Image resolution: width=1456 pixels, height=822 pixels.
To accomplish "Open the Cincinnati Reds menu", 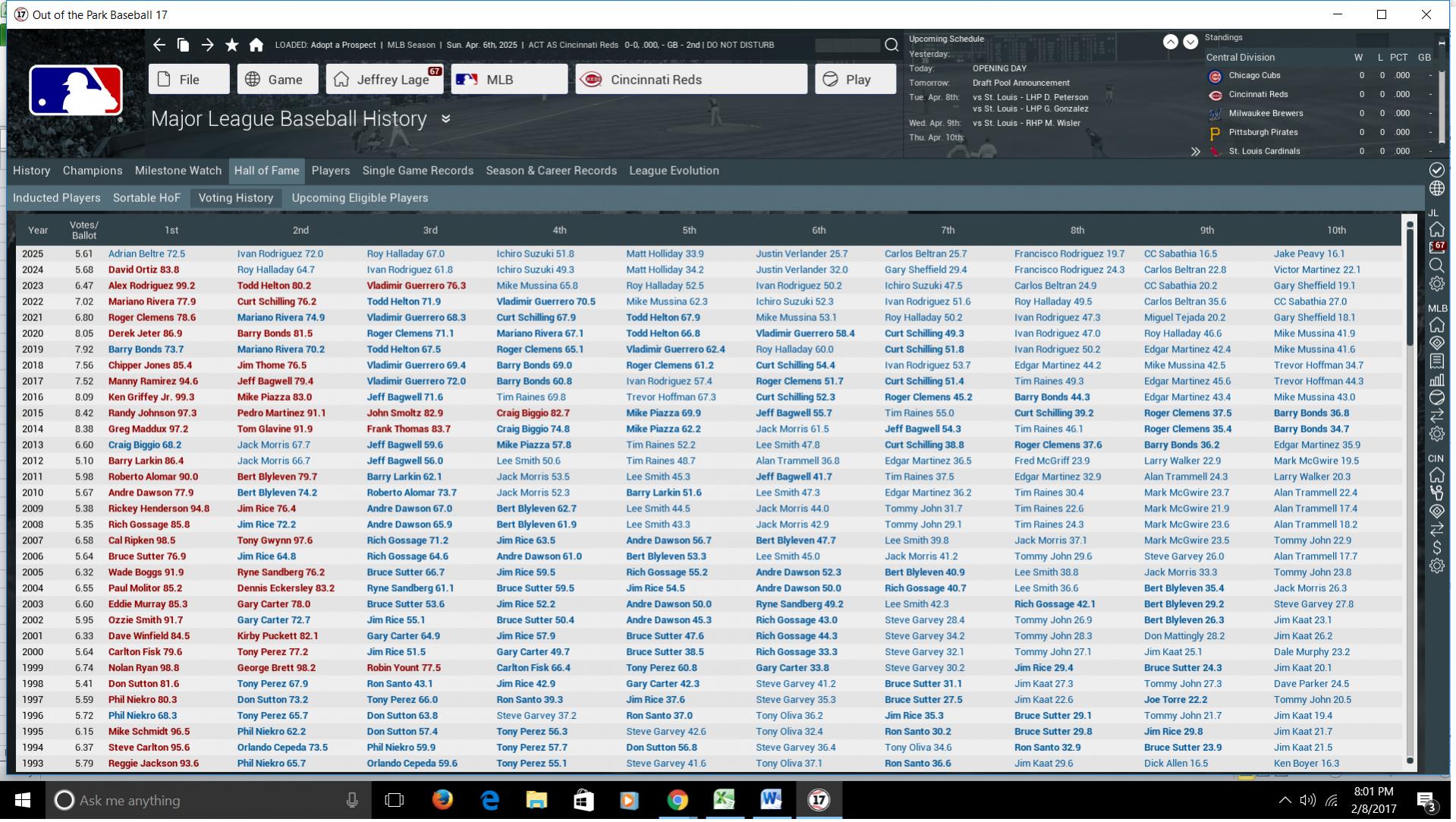I will [x=690, y=80].
